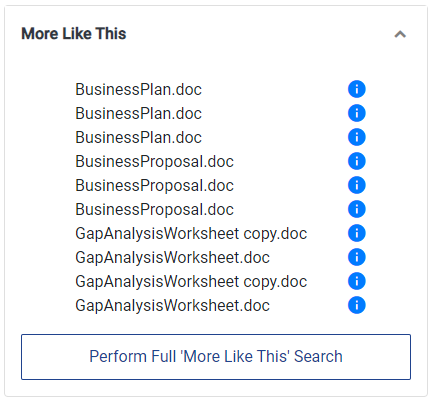Click info icon for first BusinessPlan.doc

coord(357,89)
